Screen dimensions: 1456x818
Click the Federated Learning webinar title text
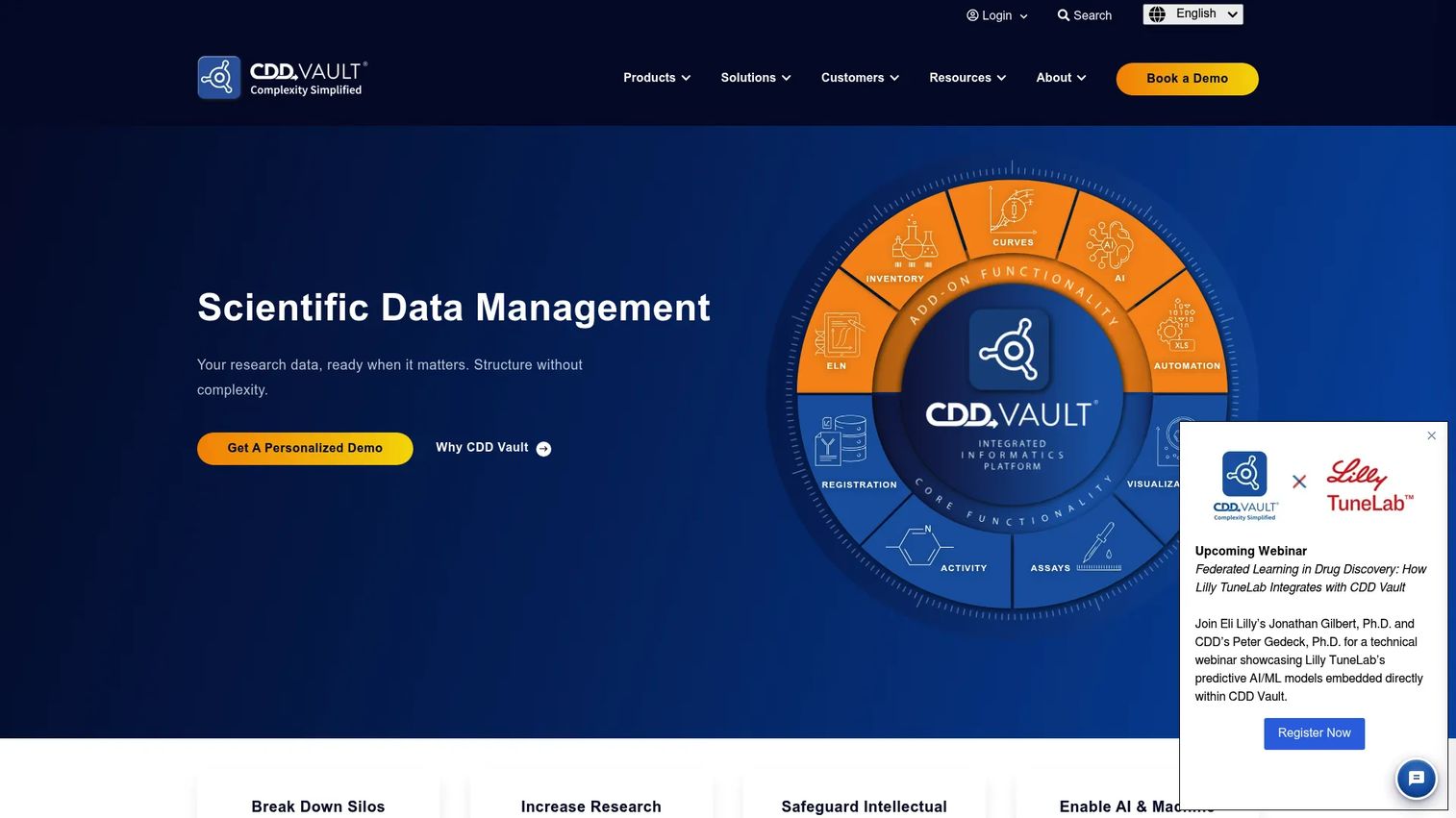tap(1311, 578)
